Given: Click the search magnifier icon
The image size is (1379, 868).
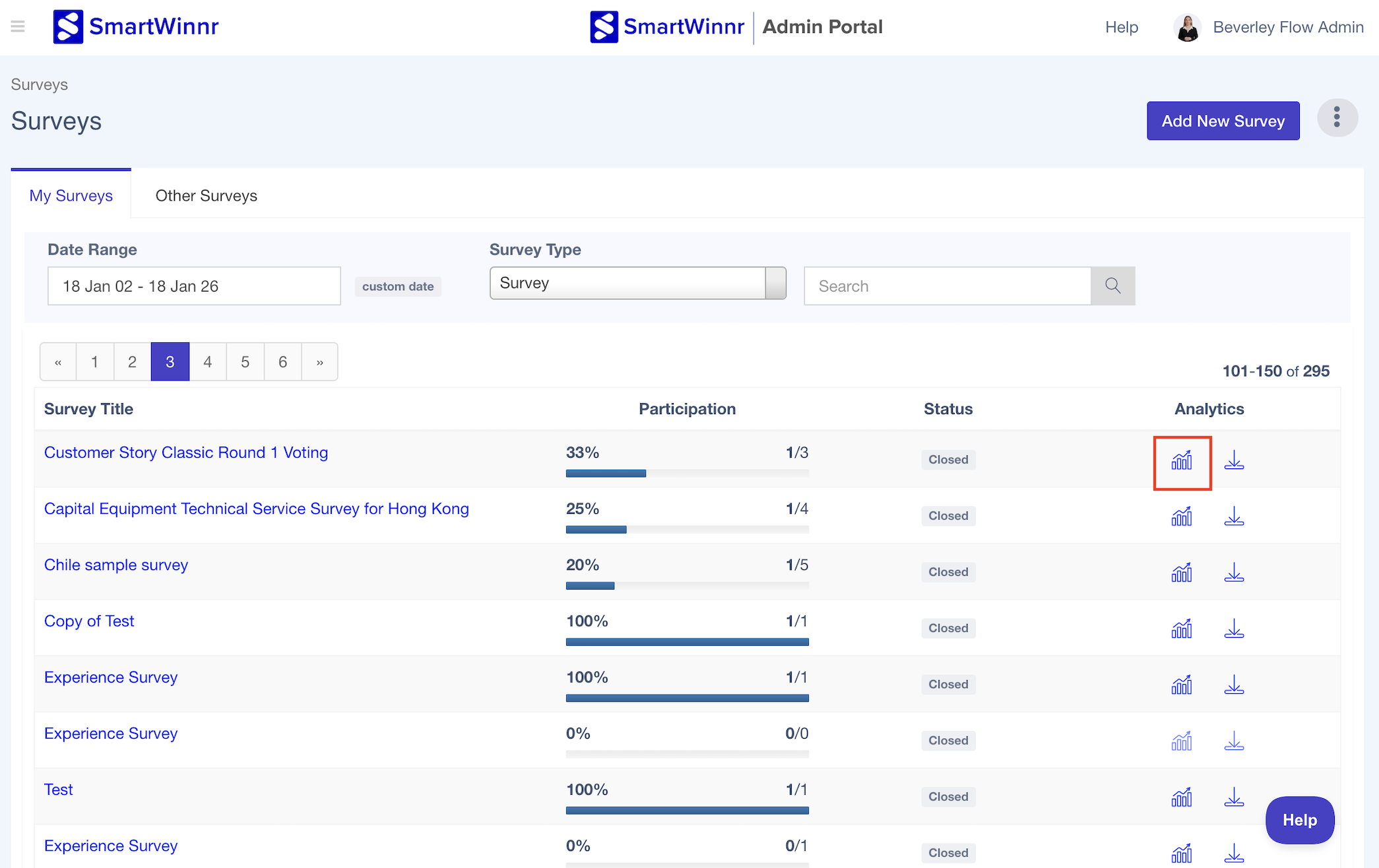Looking at the screenshot, I should point(1112,286).
